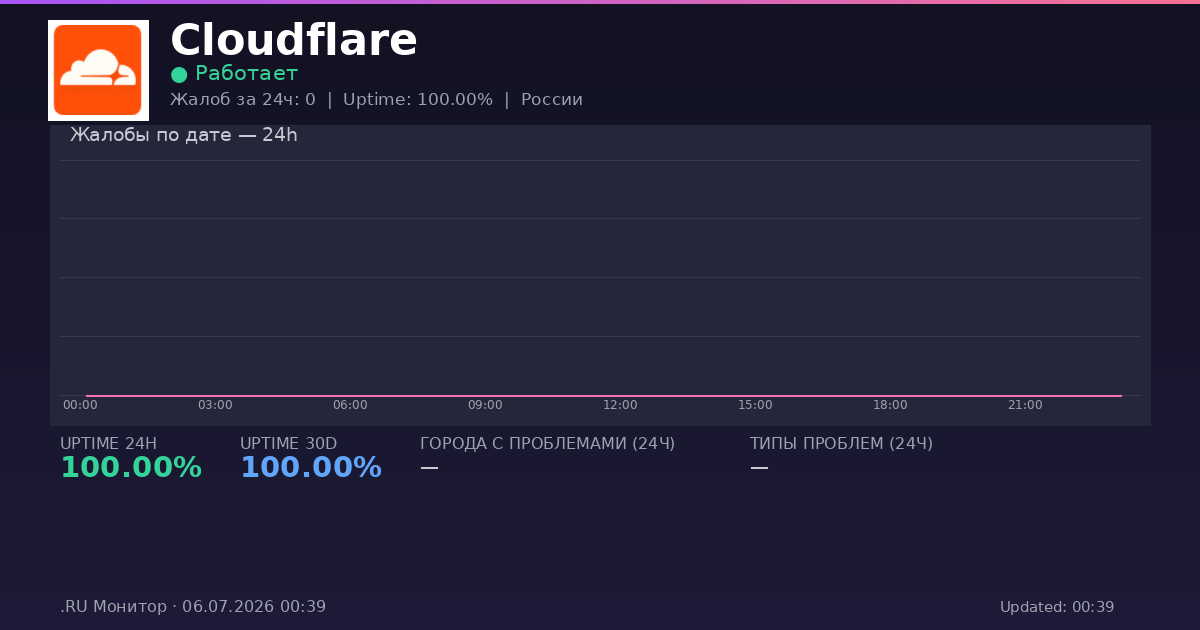Click the 09:00 time axis label

coord(485,405)
